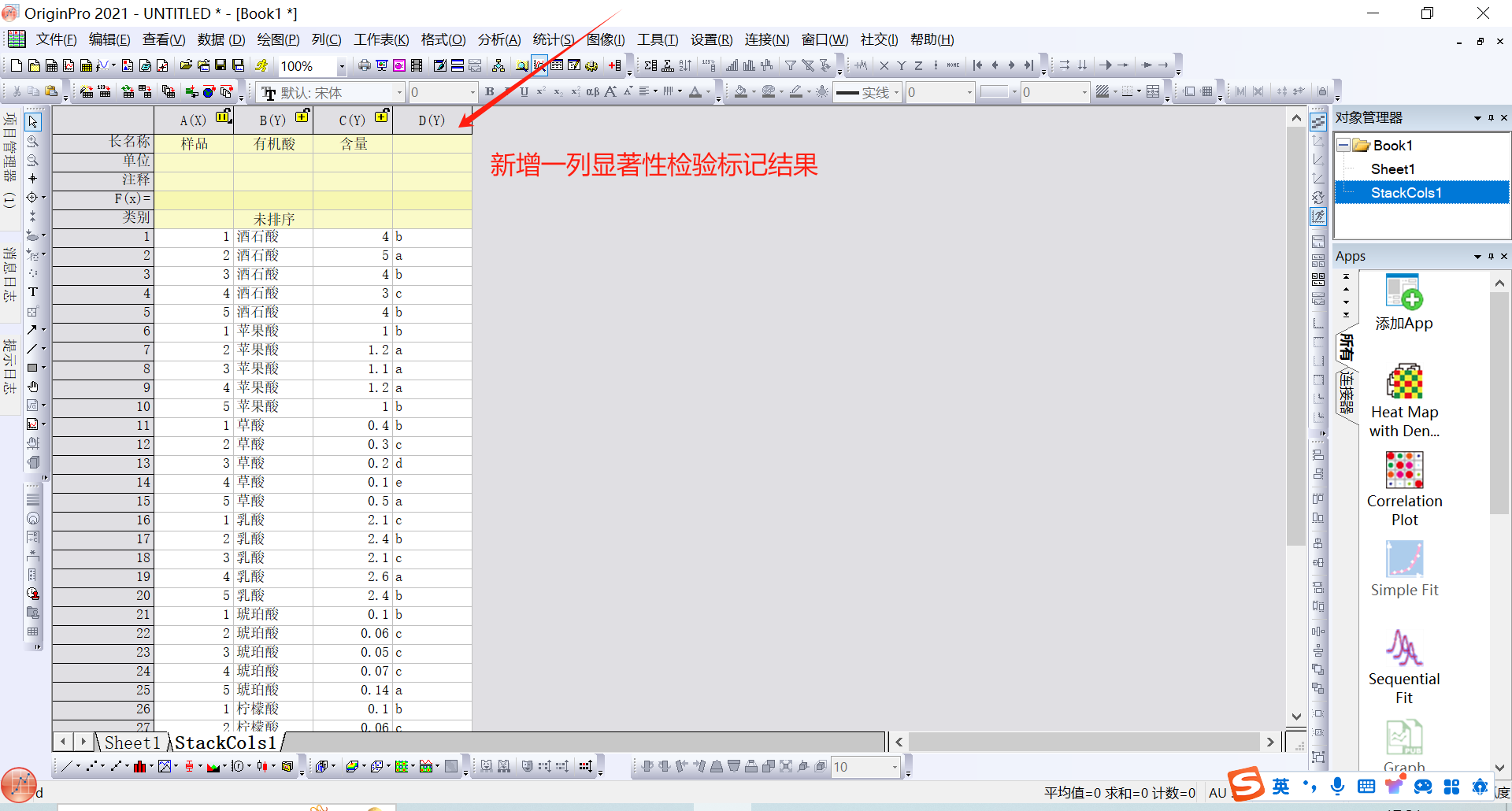Screen dimensions: 1512x811
Task: Switch to the Sheet1 worksheet tab
Action: (132, 742)
